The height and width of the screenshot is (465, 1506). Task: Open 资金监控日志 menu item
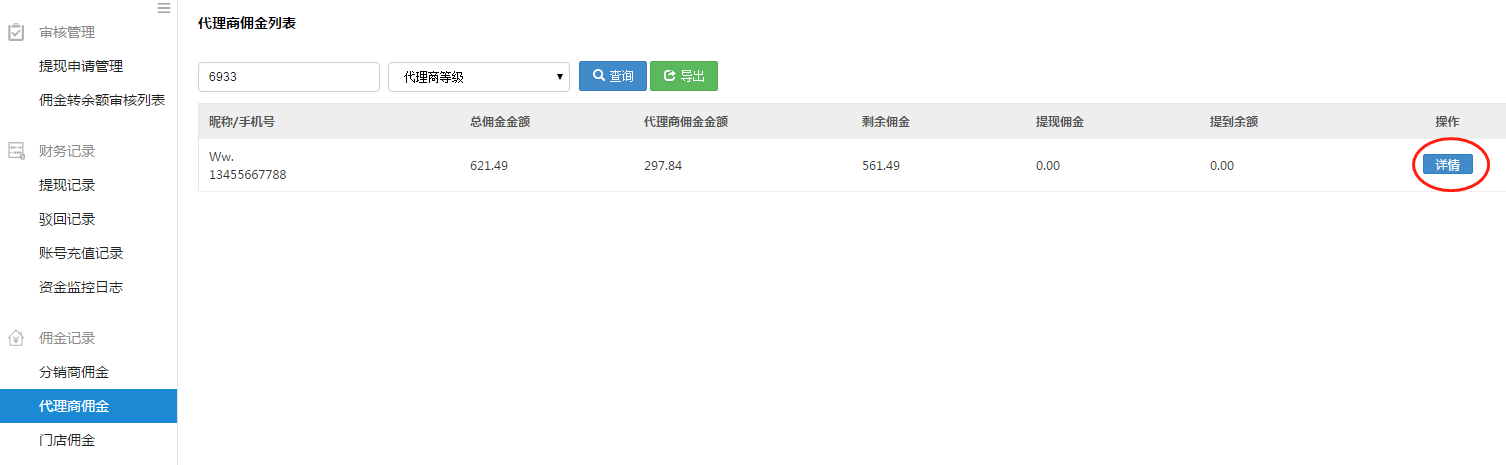point(81,287)
